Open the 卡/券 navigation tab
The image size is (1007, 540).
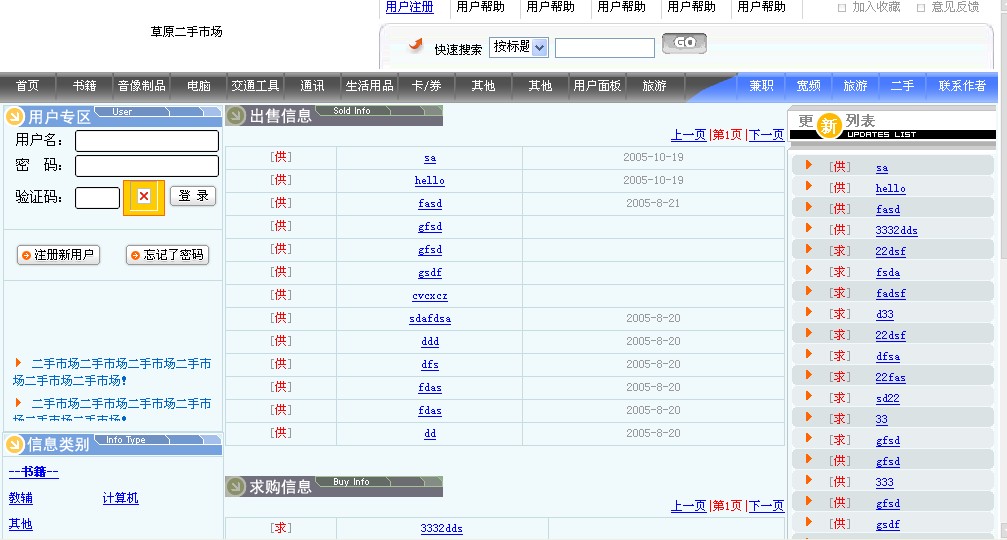point(426,86)
